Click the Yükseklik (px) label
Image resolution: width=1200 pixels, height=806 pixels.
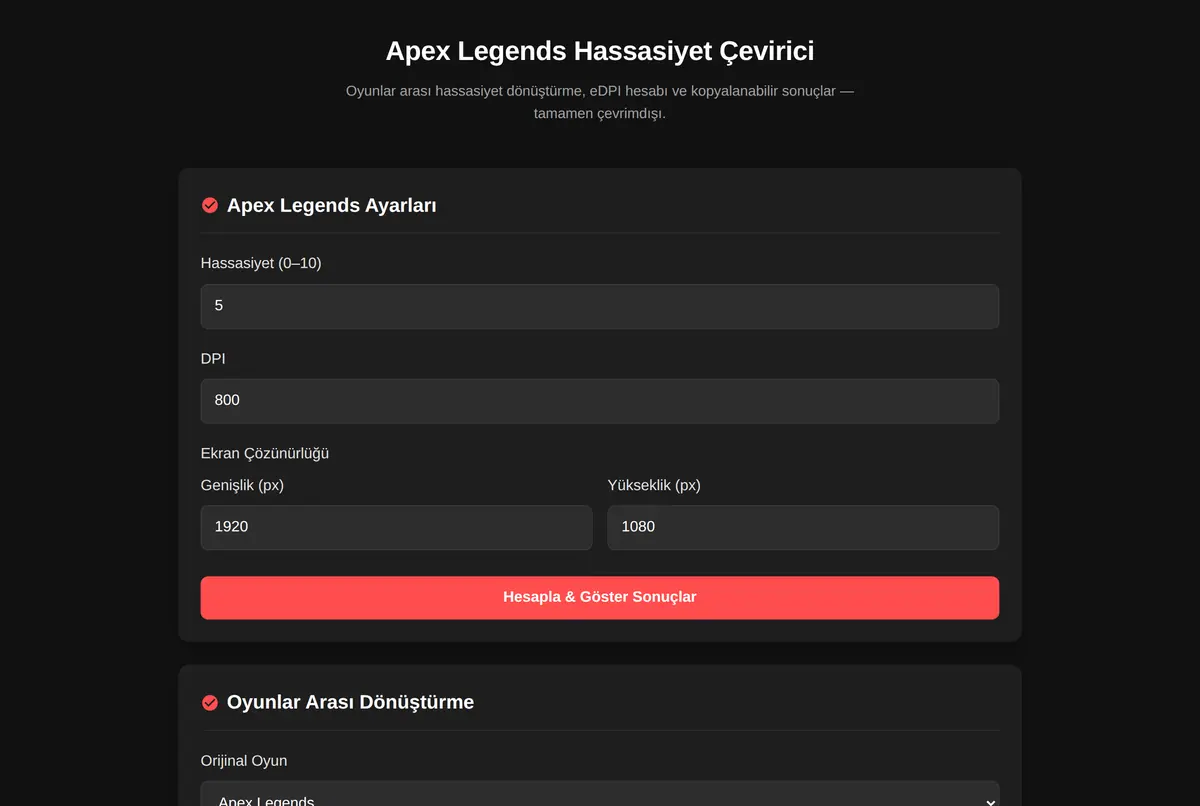coord(654,485)
